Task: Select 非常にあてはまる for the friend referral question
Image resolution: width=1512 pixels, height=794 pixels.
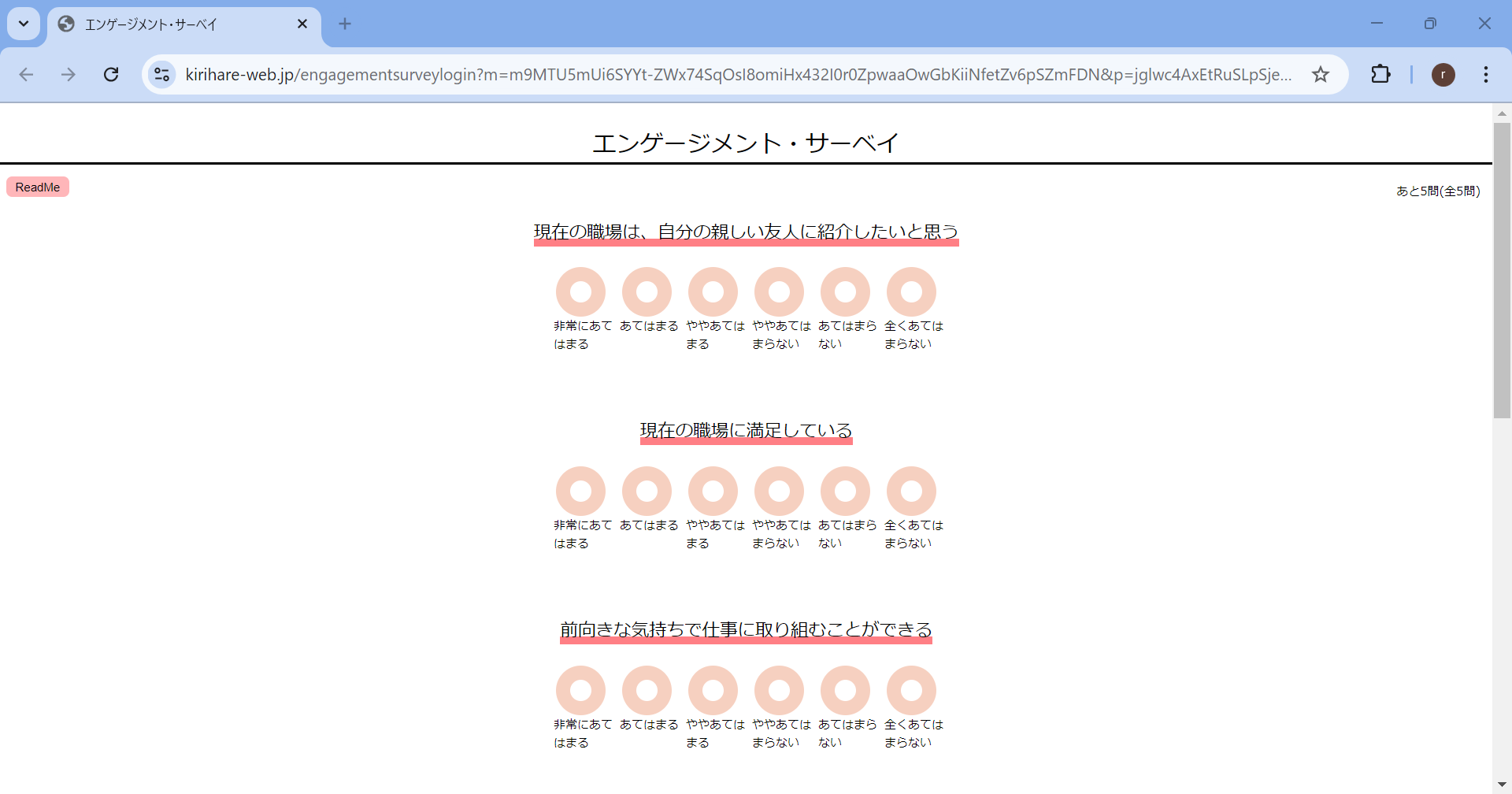Action: [580, 291]
